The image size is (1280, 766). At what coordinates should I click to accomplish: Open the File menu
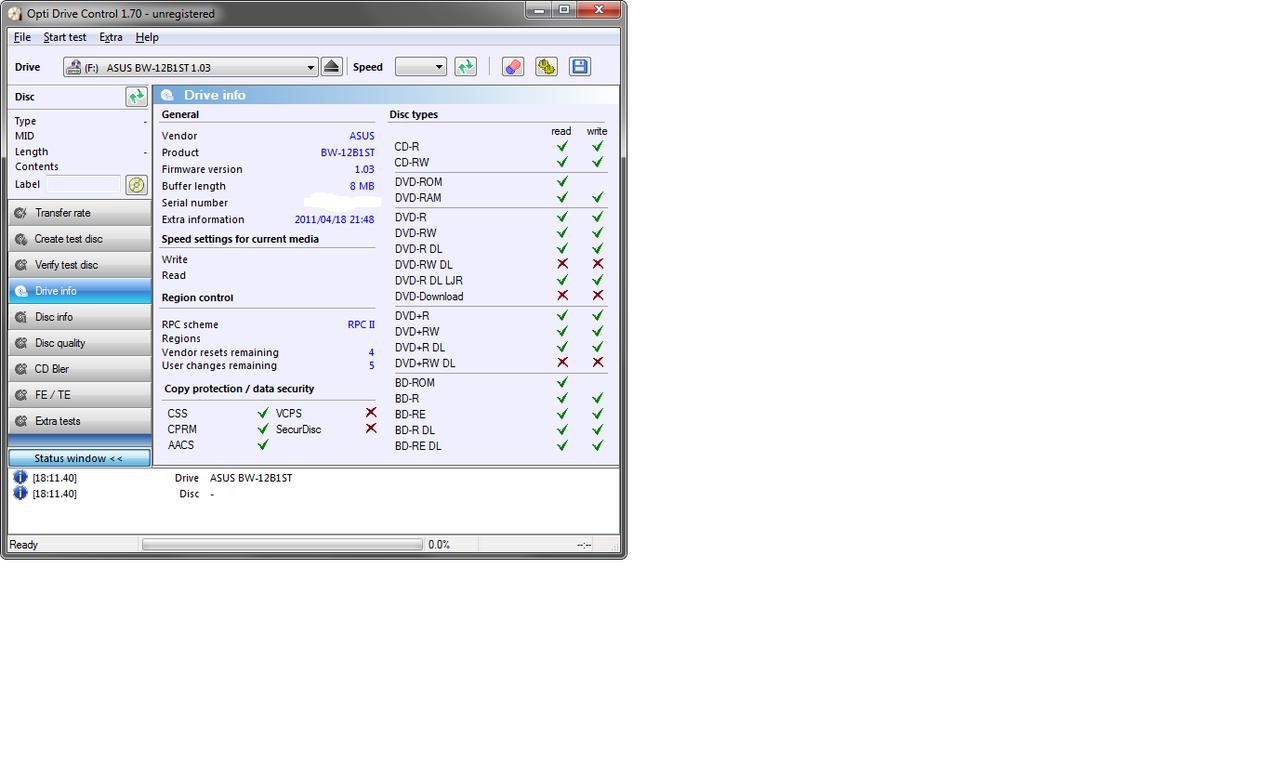click(22, 37)
